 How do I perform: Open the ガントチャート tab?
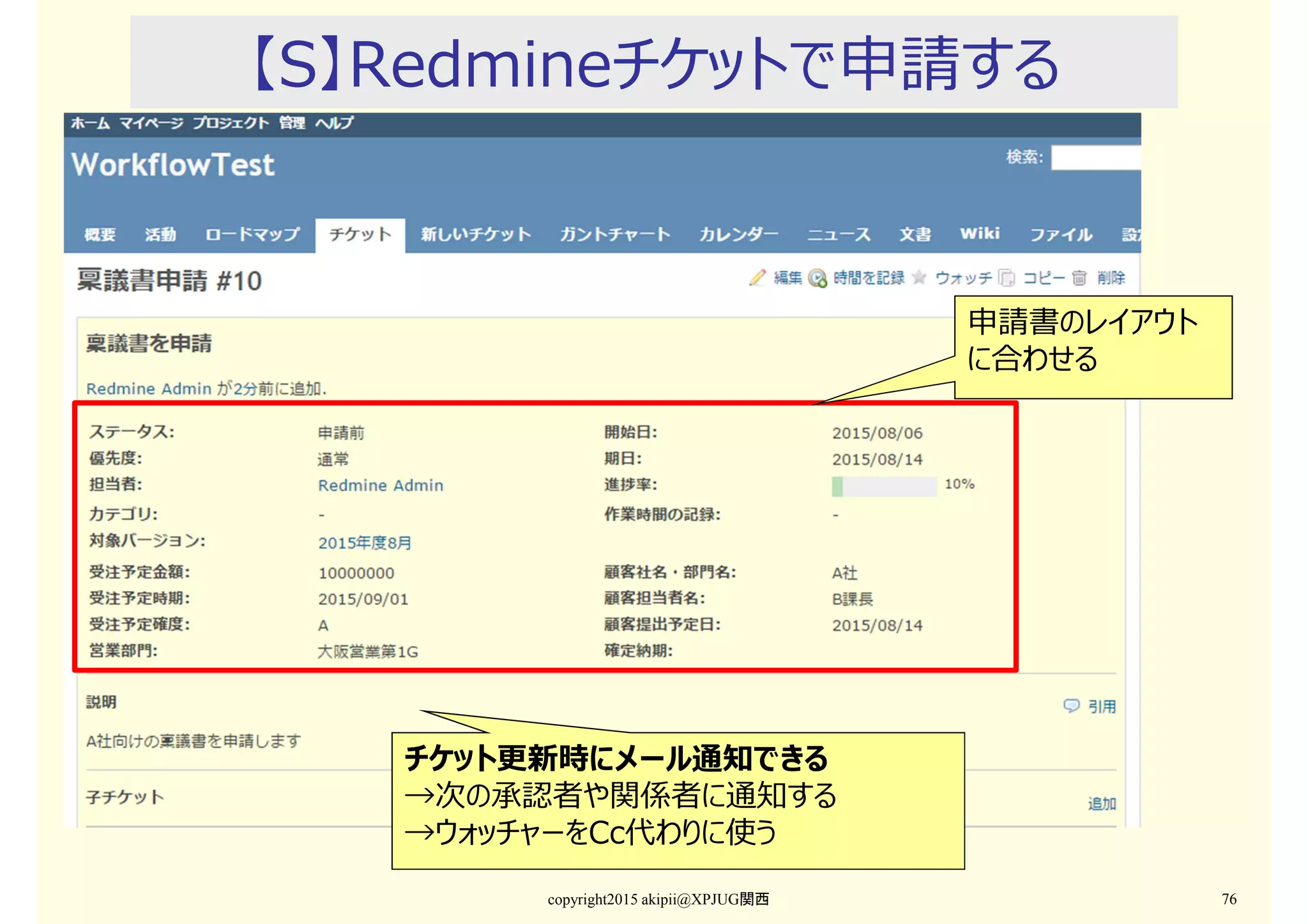click(x=615, y=234)
